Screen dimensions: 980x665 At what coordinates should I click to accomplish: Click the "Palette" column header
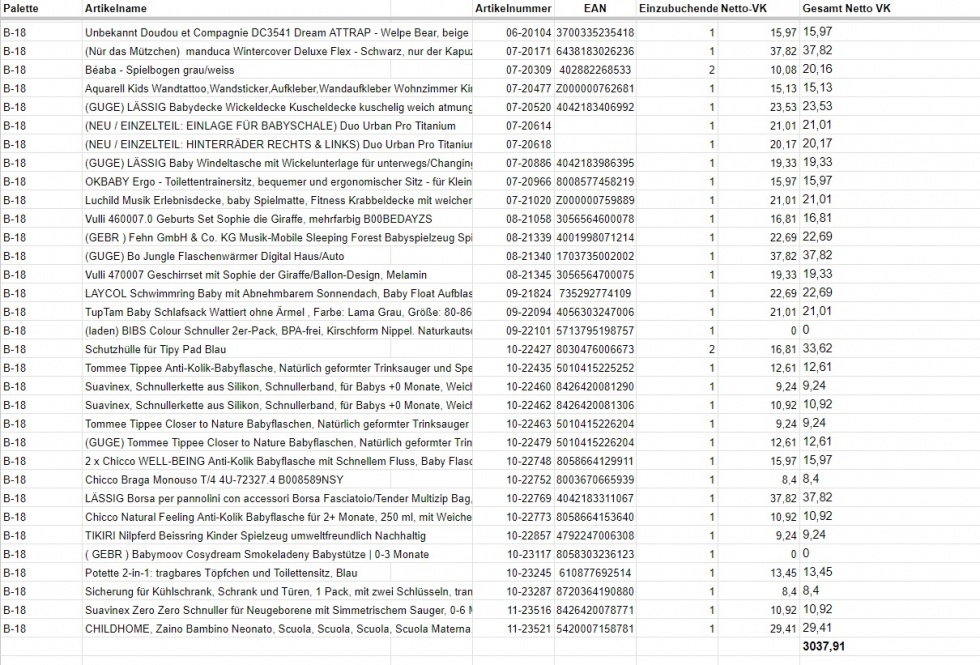(x=21, y=9)
